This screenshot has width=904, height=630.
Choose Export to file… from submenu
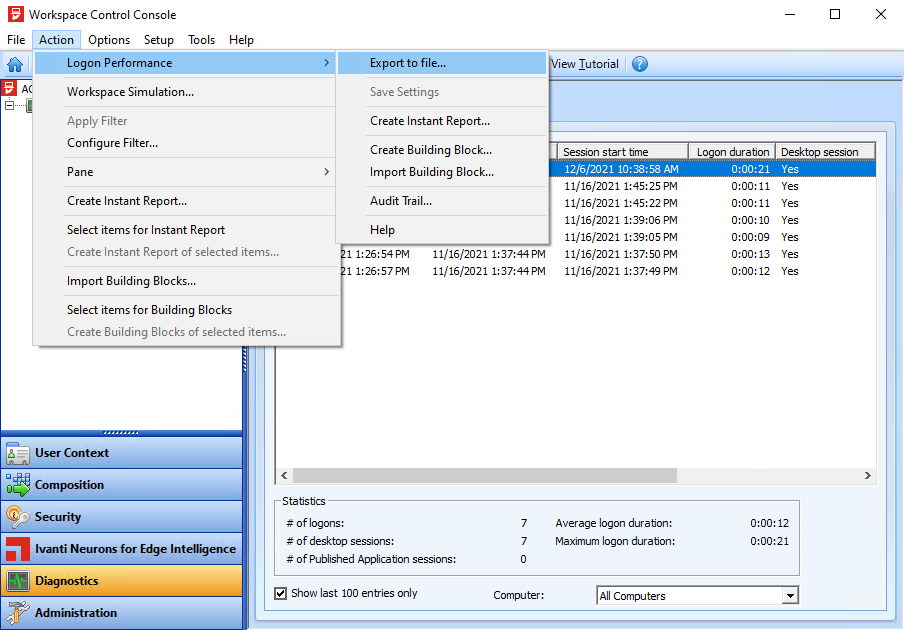(408, 63)
